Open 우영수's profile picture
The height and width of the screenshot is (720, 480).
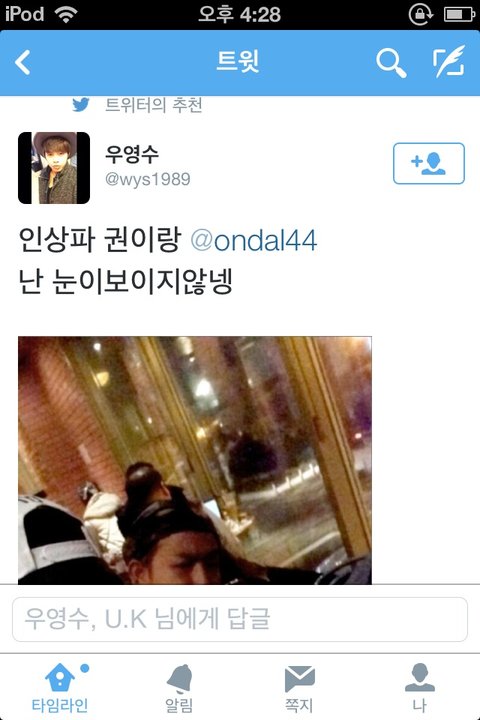[54, 168]
